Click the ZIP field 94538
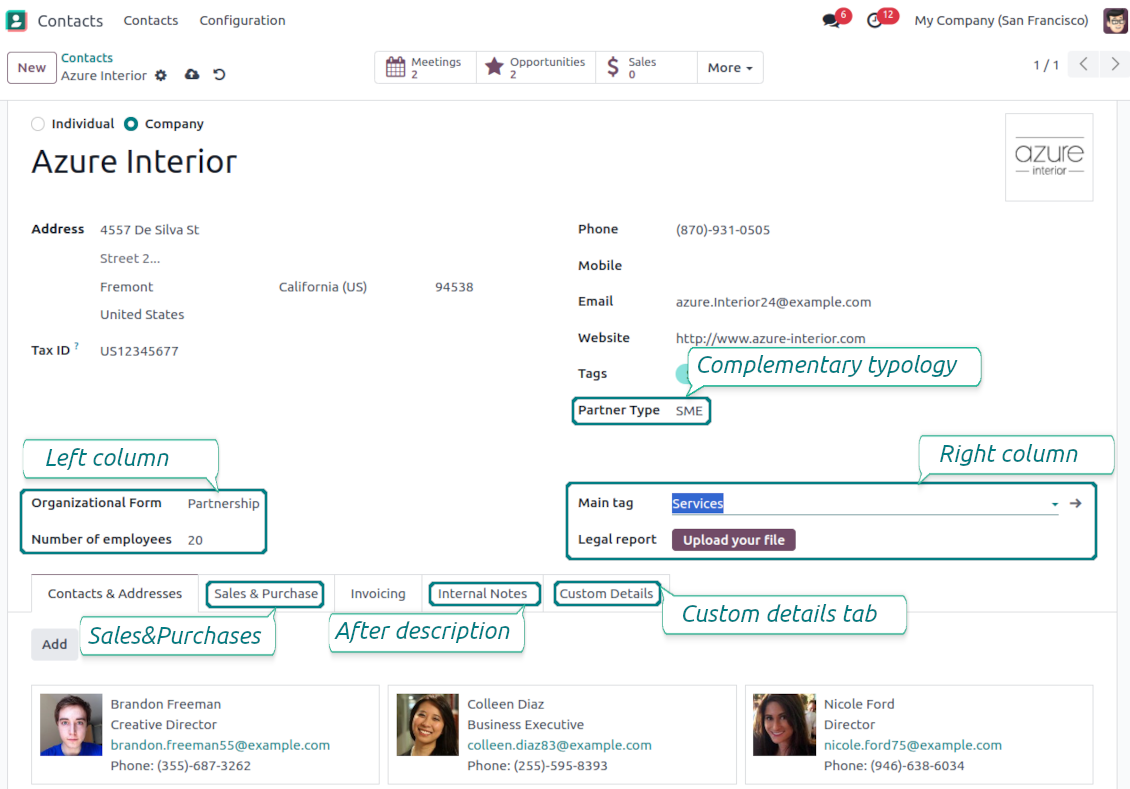The width and height of the screenshot is (1130, 789). (454, 287)
